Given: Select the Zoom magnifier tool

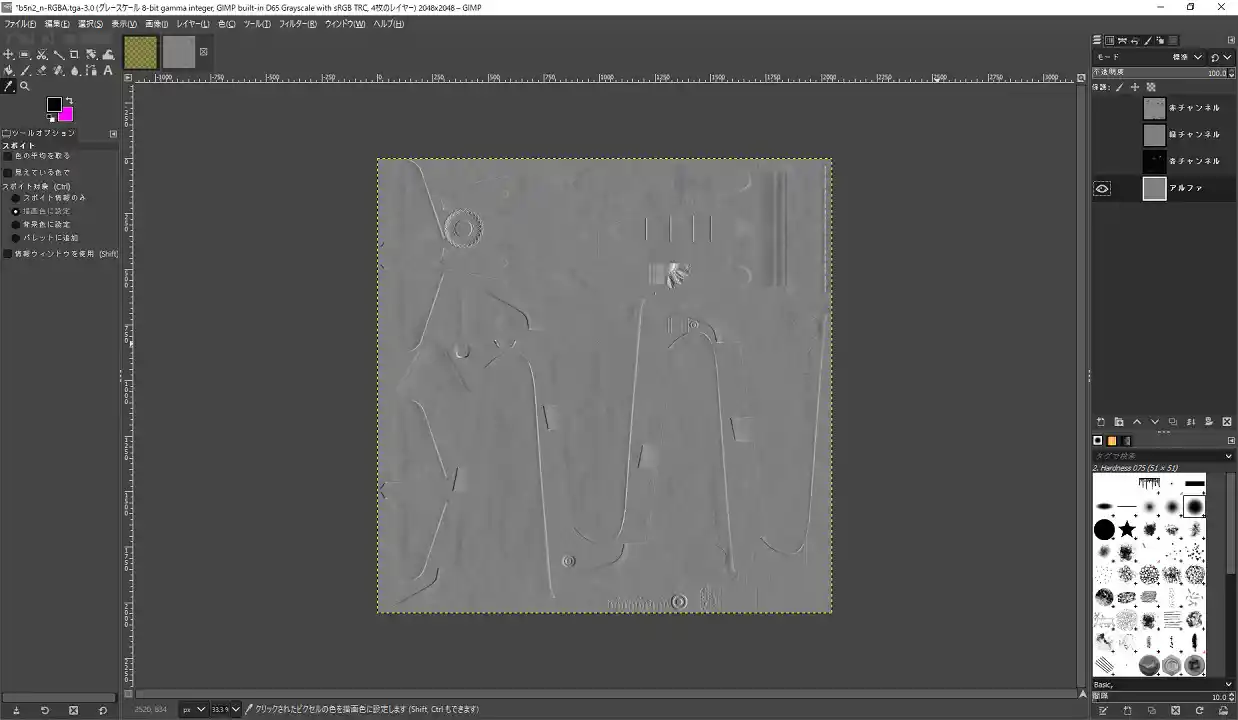Looking at the screenshot, I should [25, 87].
